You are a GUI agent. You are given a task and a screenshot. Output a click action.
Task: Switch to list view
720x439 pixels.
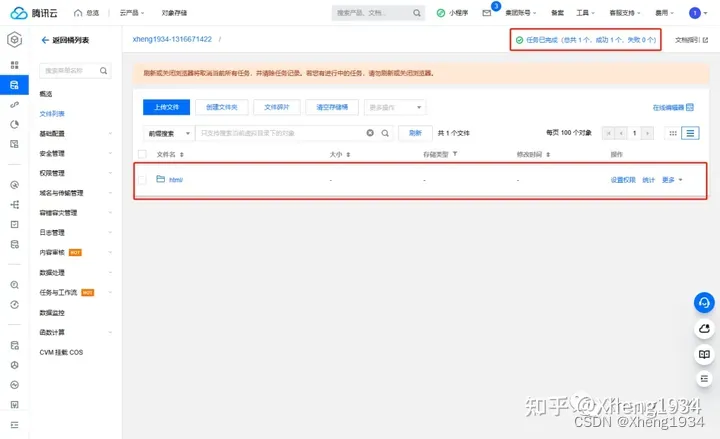point(690,133)
